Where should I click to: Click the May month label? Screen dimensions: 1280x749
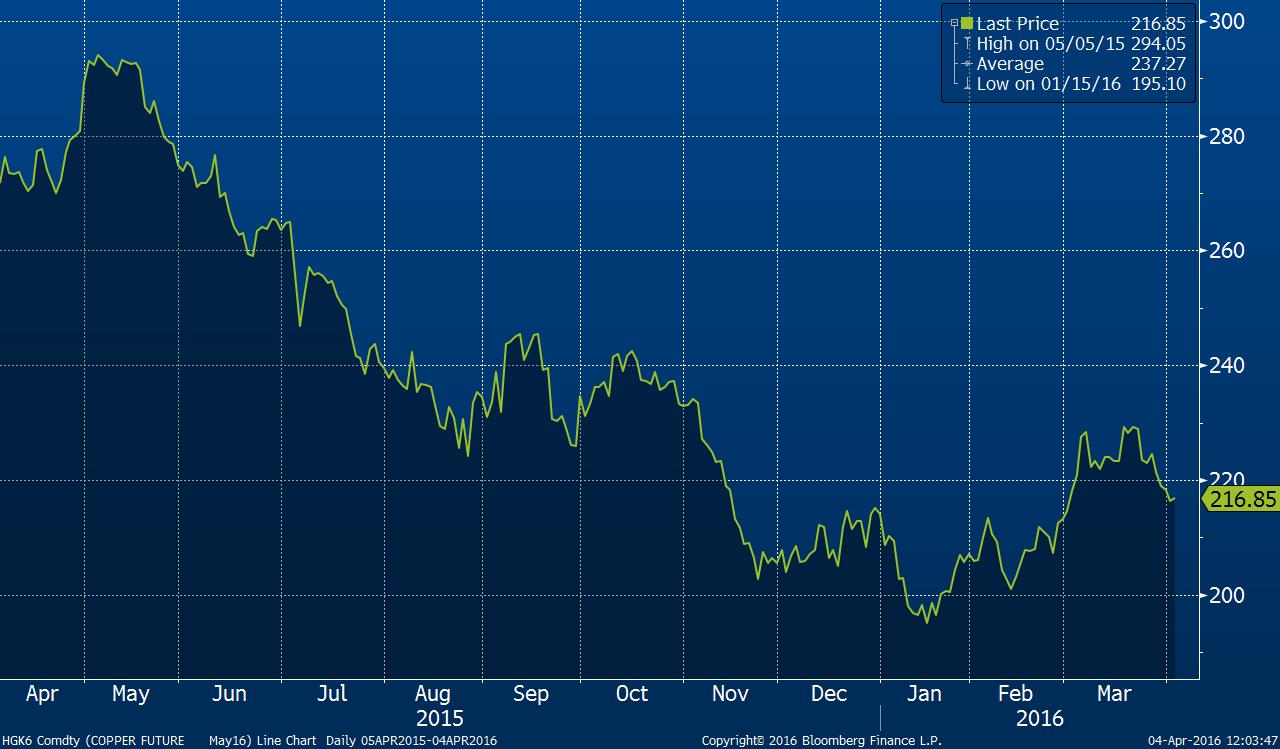tap(130, 694)
